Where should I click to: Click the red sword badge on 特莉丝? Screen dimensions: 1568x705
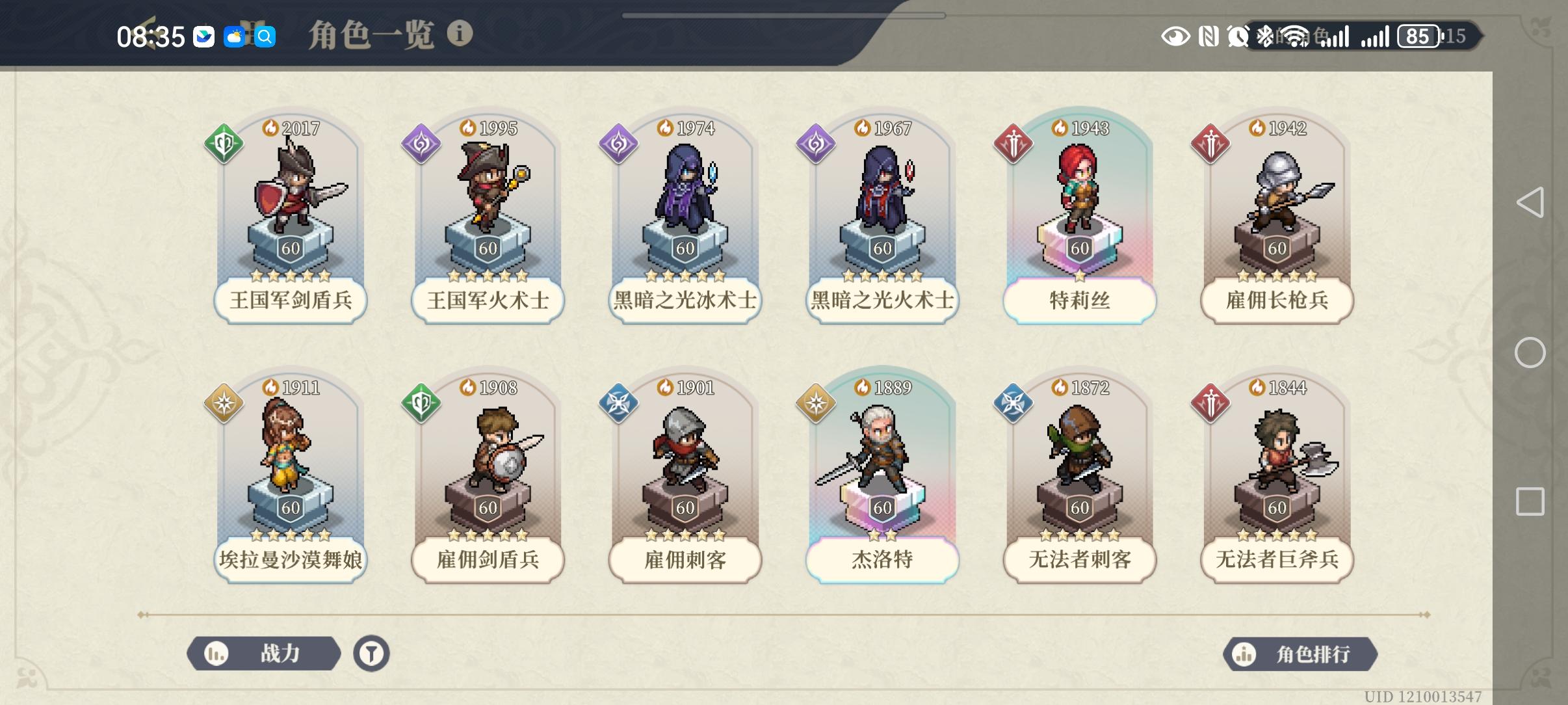pyautogui.click(x=1013, y=144)
